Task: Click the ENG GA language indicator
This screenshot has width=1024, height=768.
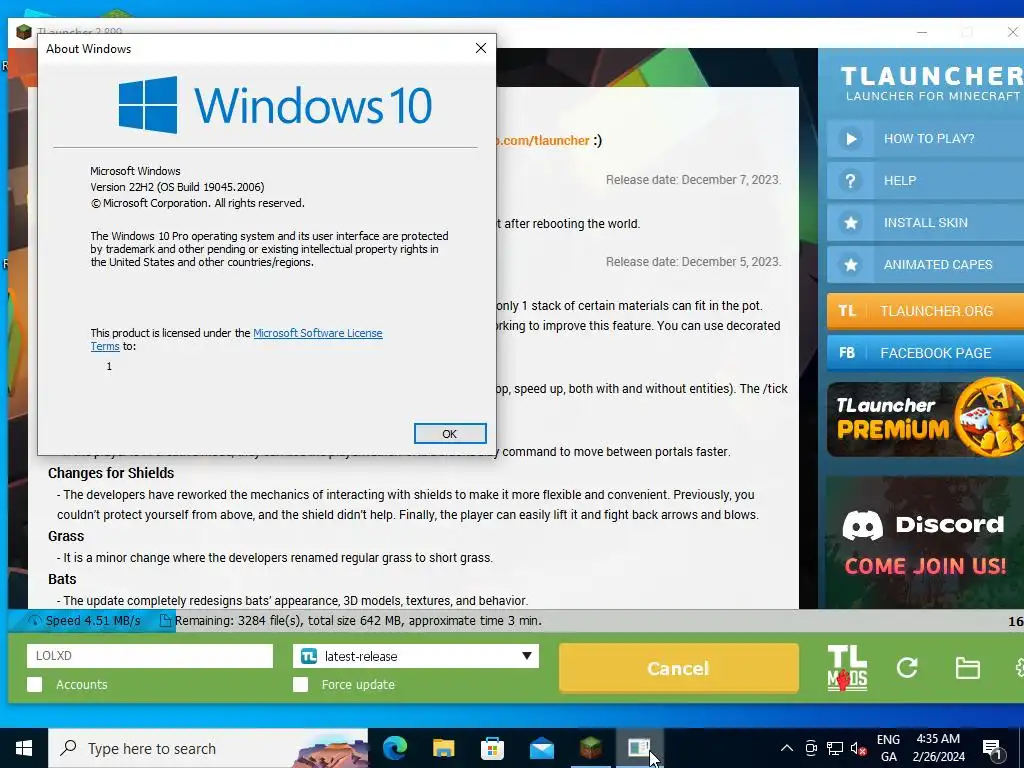Action: tap(888, 748)
